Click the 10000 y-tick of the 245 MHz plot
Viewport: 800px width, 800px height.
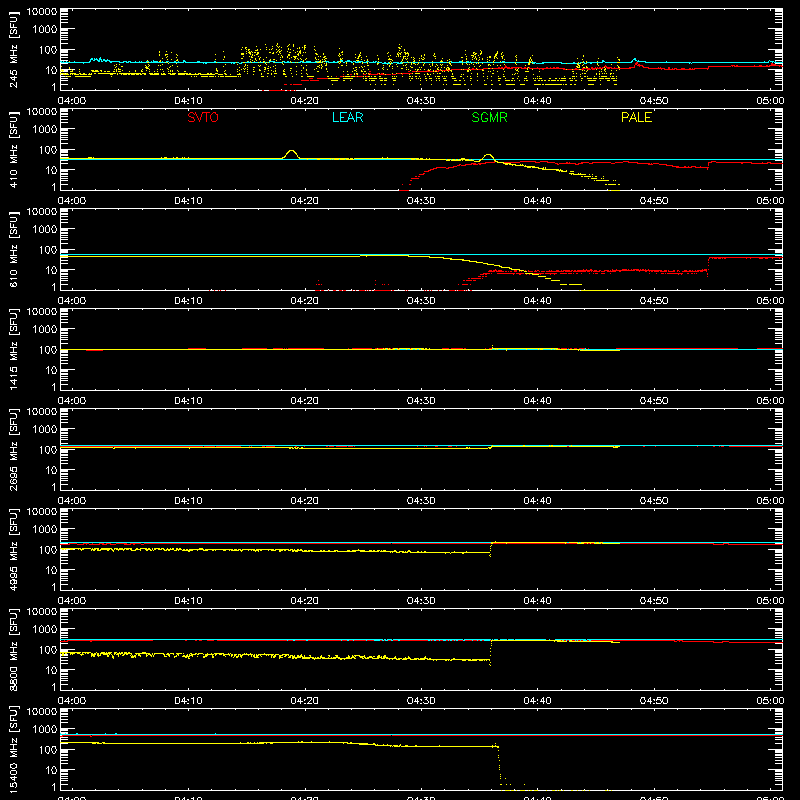(42, 12)
